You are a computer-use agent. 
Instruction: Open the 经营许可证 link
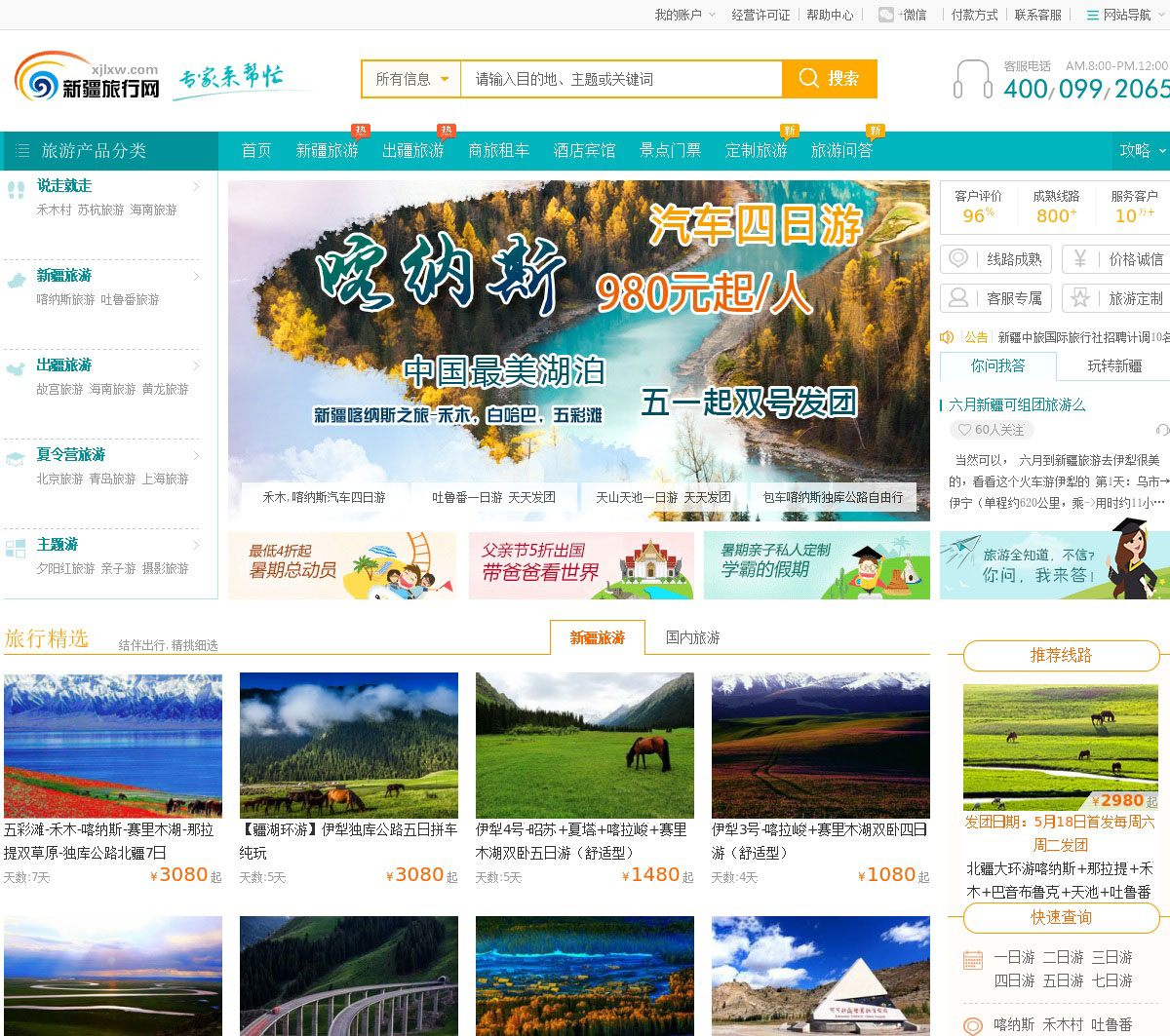[x=760, y=15]
